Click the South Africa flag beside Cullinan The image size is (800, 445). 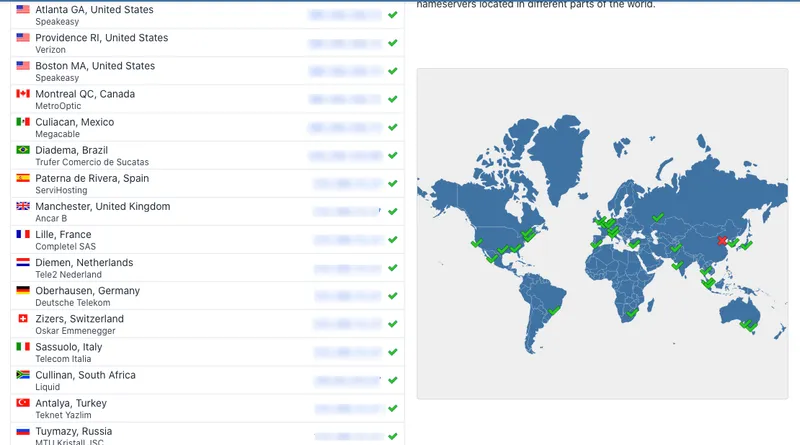pos(23,375)
